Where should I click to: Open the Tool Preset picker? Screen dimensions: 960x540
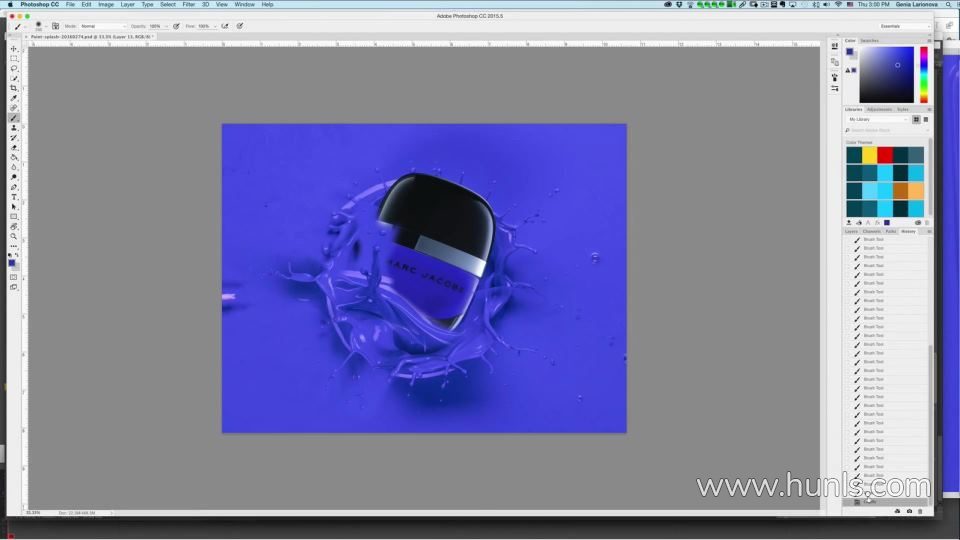(x=20, y=26)
